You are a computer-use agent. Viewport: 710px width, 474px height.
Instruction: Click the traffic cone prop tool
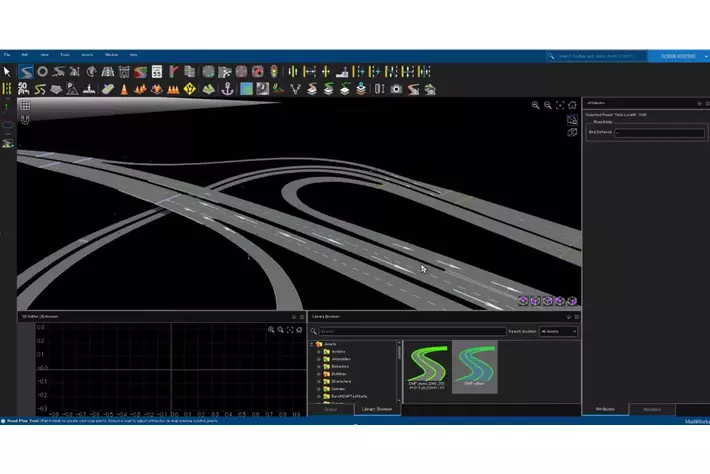(123, 89)
